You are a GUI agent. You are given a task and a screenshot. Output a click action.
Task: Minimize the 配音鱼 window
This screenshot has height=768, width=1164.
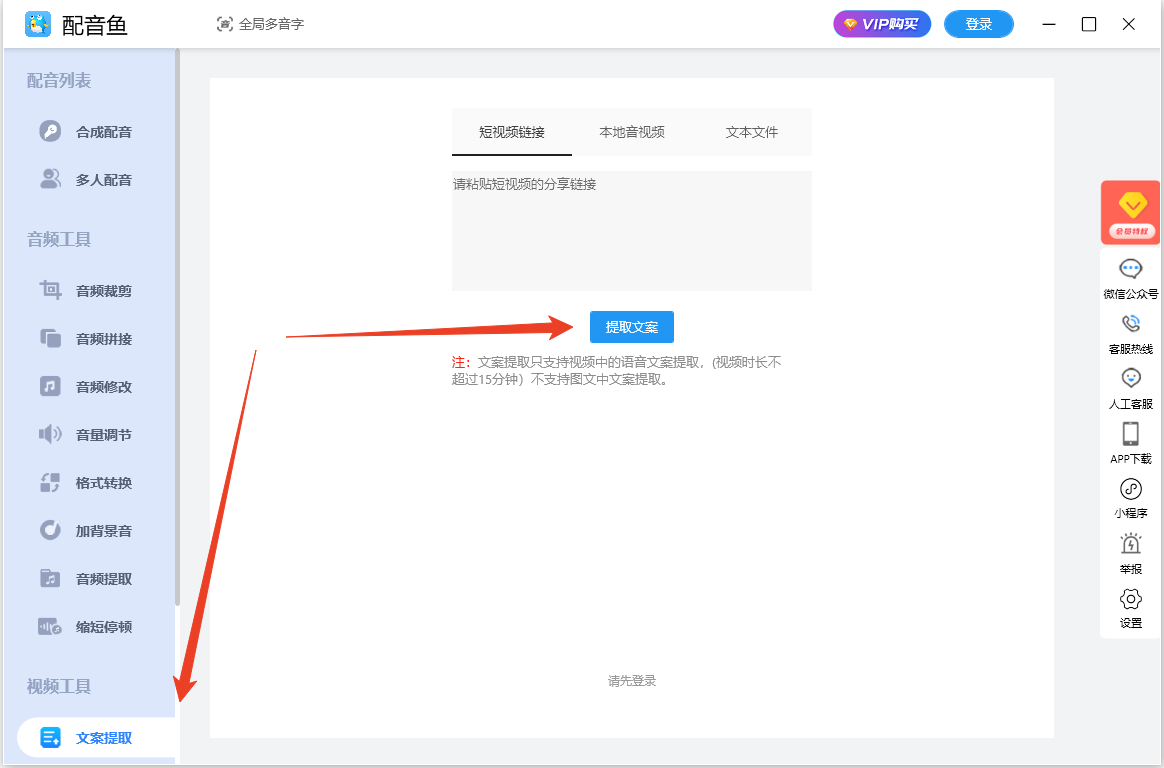click(x=1049, y=24)
